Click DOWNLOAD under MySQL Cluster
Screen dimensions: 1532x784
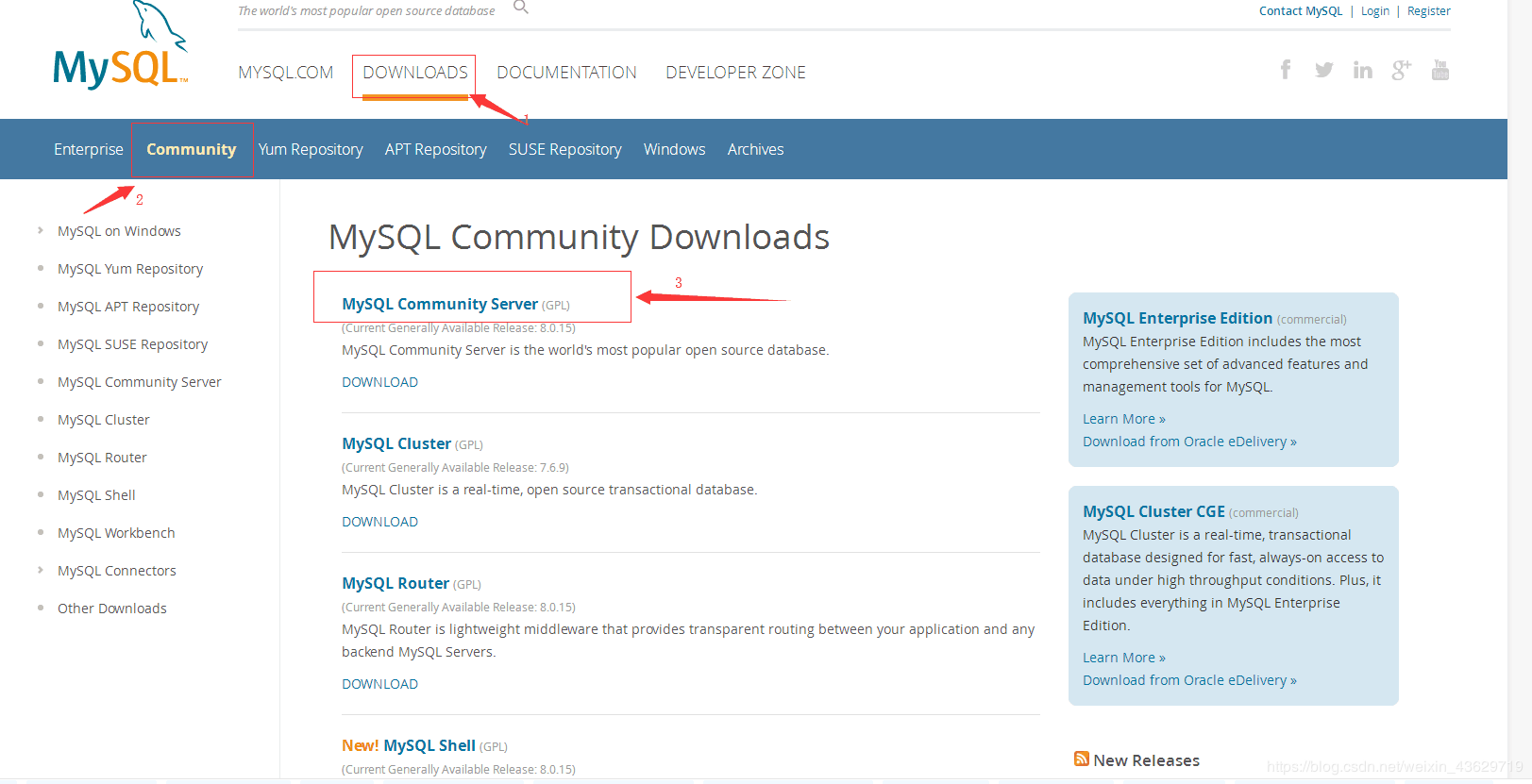[x=379, y=522]
